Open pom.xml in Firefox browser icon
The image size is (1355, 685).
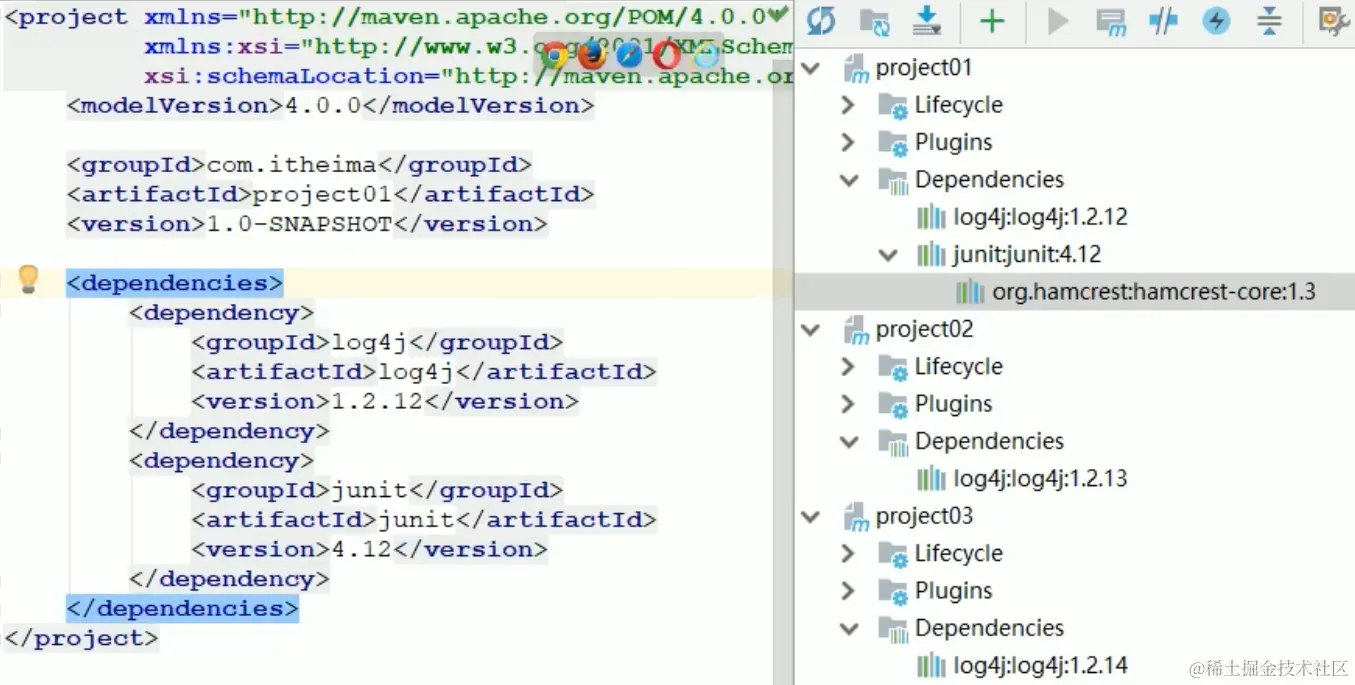(x=592, y=53)
